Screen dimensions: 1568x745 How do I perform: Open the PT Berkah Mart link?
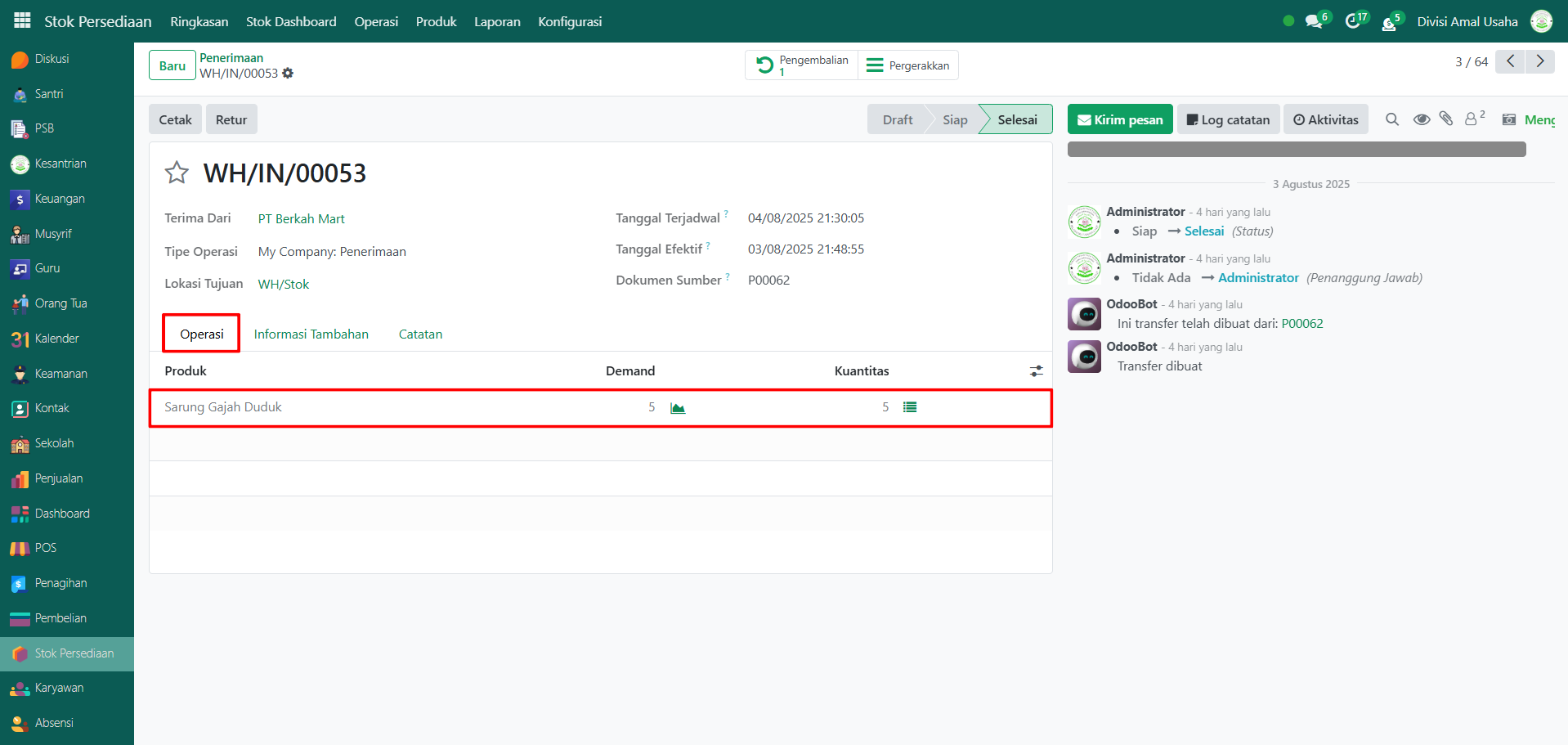301,219
